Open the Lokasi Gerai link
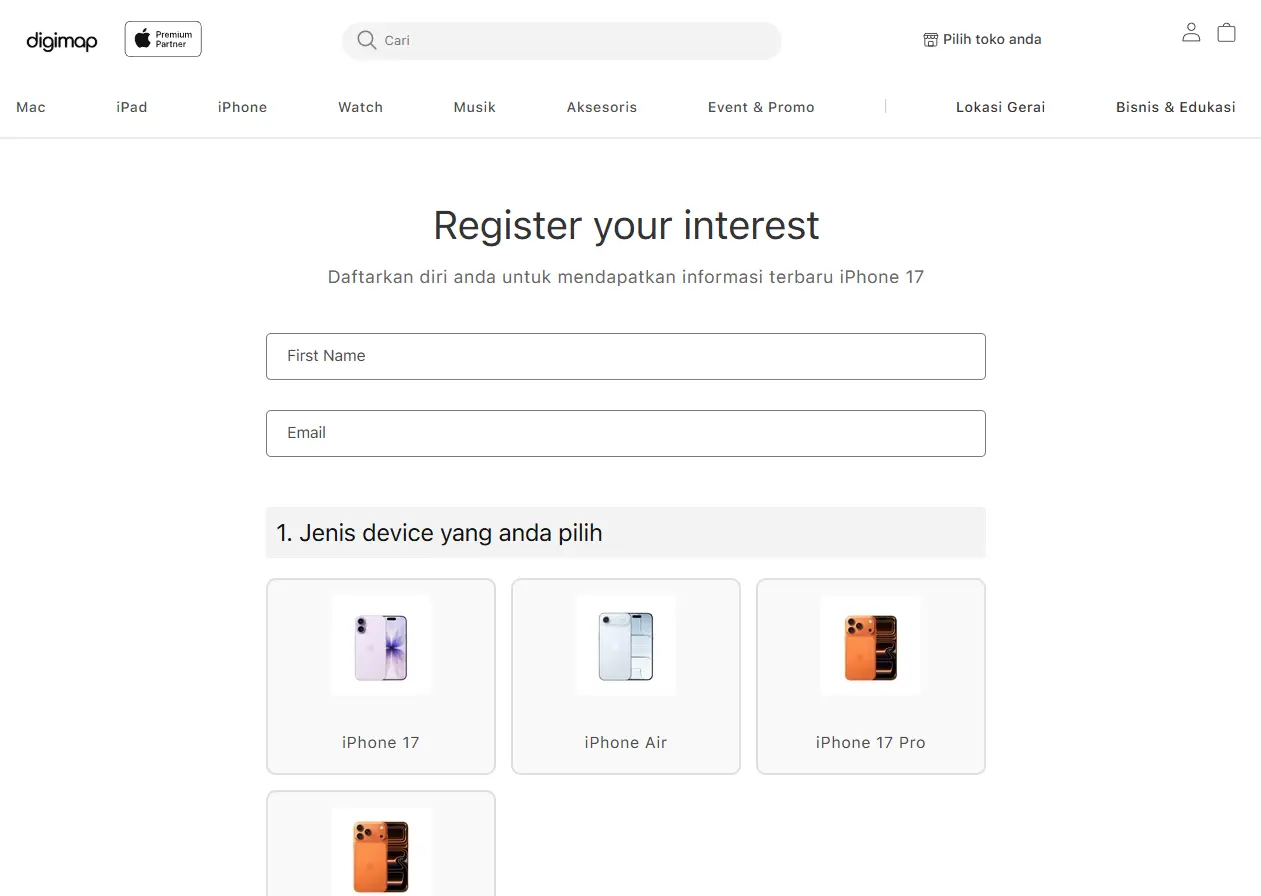Screen dimensions: 1261x896 tap(1000, 107)
